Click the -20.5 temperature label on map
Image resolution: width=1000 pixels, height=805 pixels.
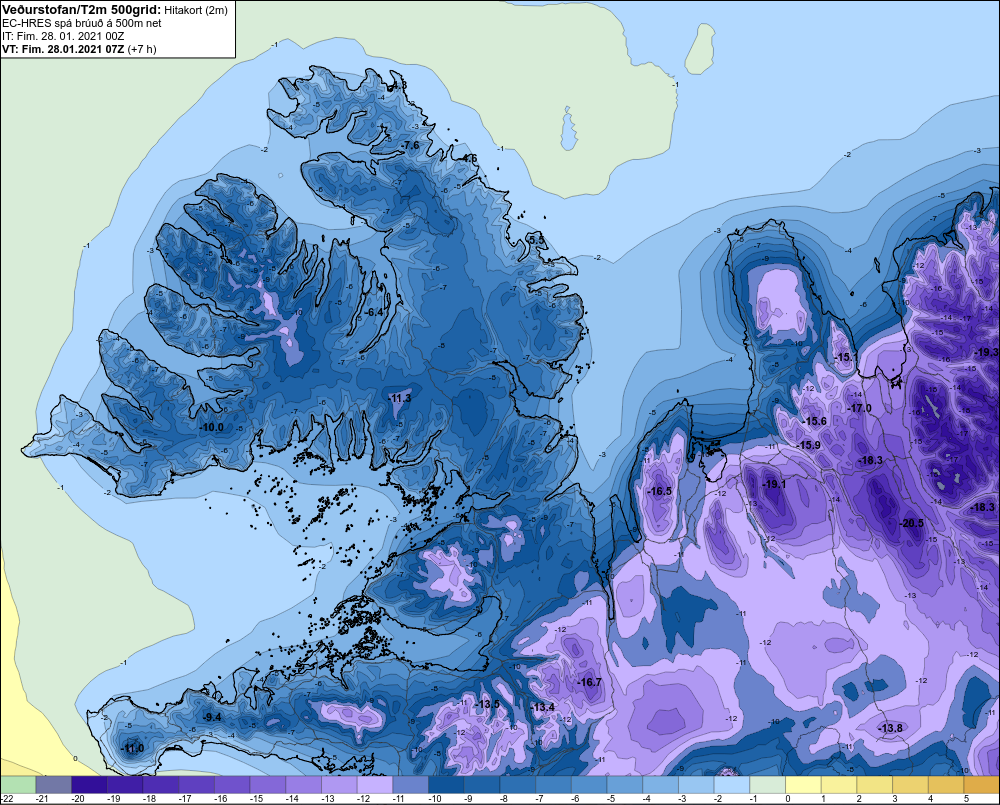point(911,523)
